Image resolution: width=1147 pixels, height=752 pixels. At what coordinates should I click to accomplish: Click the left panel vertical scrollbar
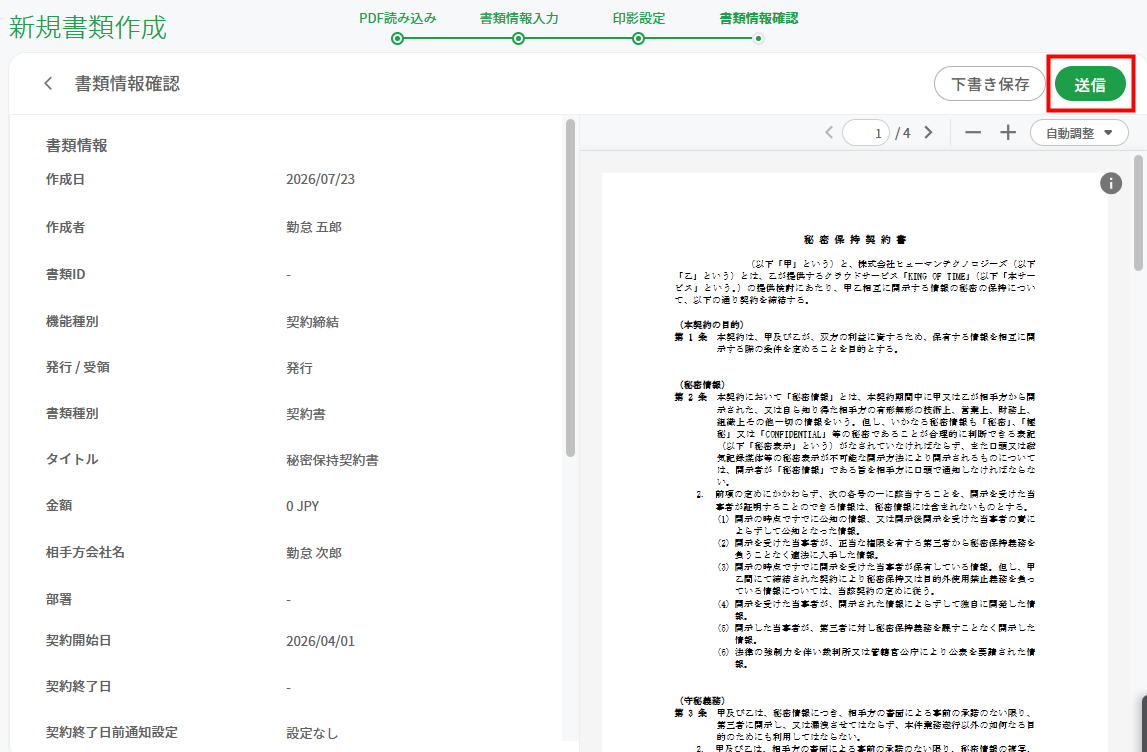pos(571,288)
